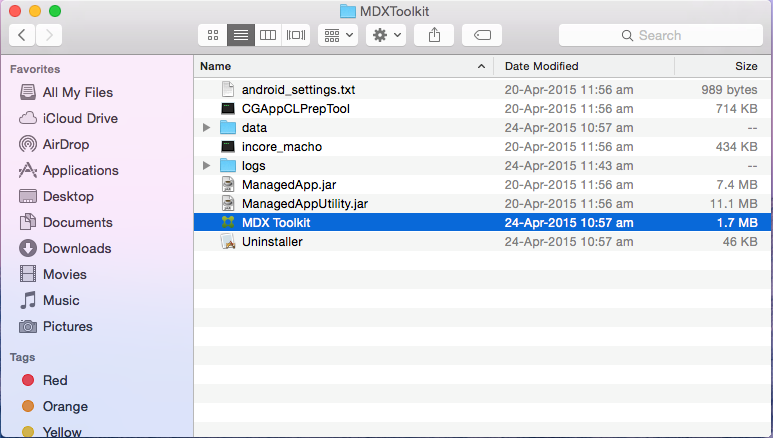Open Downloads in the sidebar
Screen dimensions: 773x438
(x=76, y=248)
